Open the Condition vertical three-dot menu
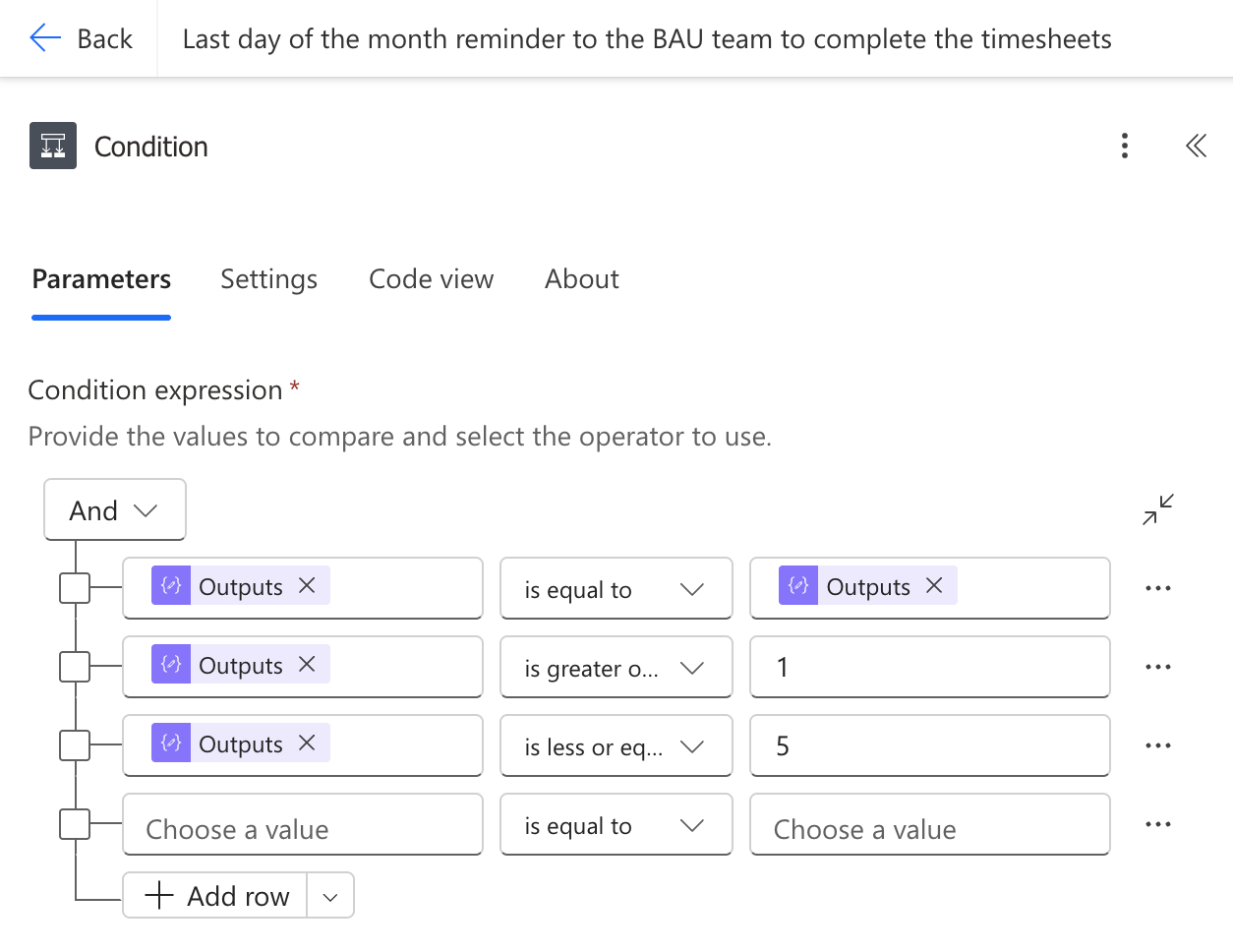 click(x=1125, y=147)
